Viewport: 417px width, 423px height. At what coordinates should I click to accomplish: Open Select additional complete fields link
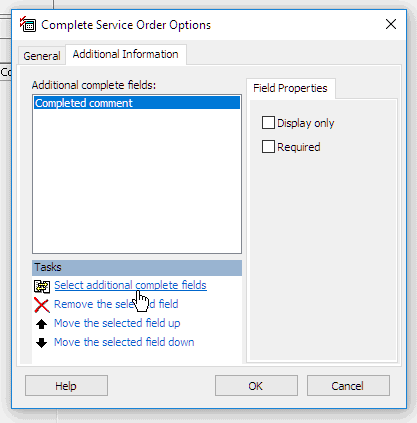pos(130,285)
